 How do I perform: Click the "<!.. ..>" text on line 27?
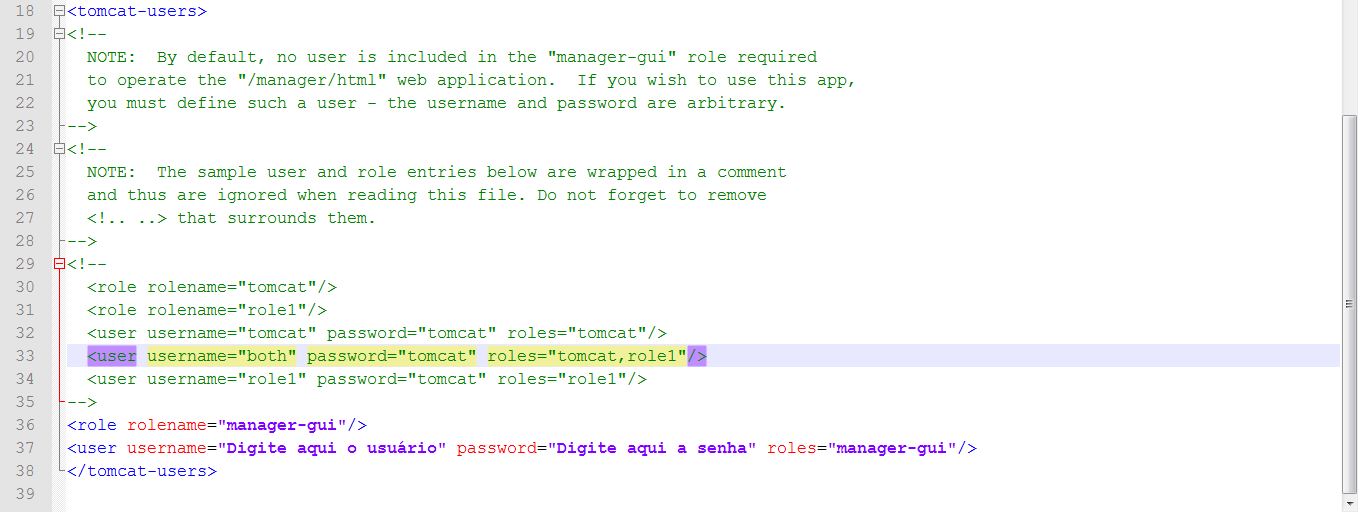tap(127, 218)
